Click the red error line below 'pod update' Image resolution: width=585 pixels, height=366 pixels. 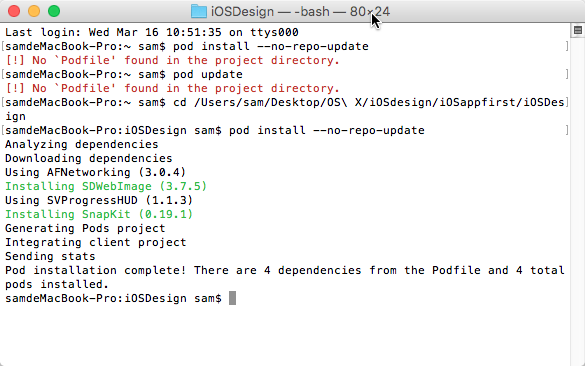tap(172, 88)
